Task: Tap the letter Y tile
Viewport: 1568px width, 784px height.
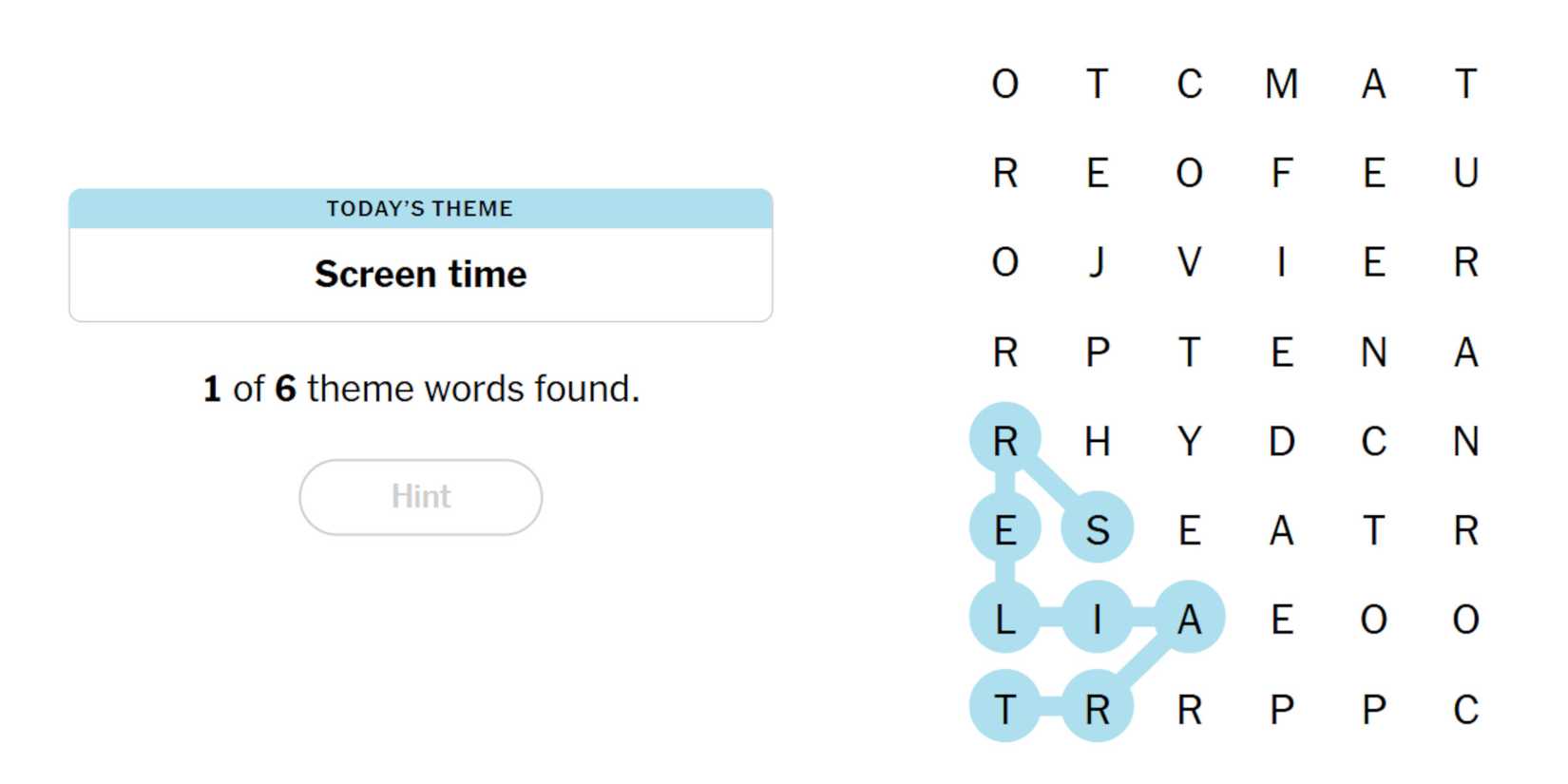Action: (1189, 442)
